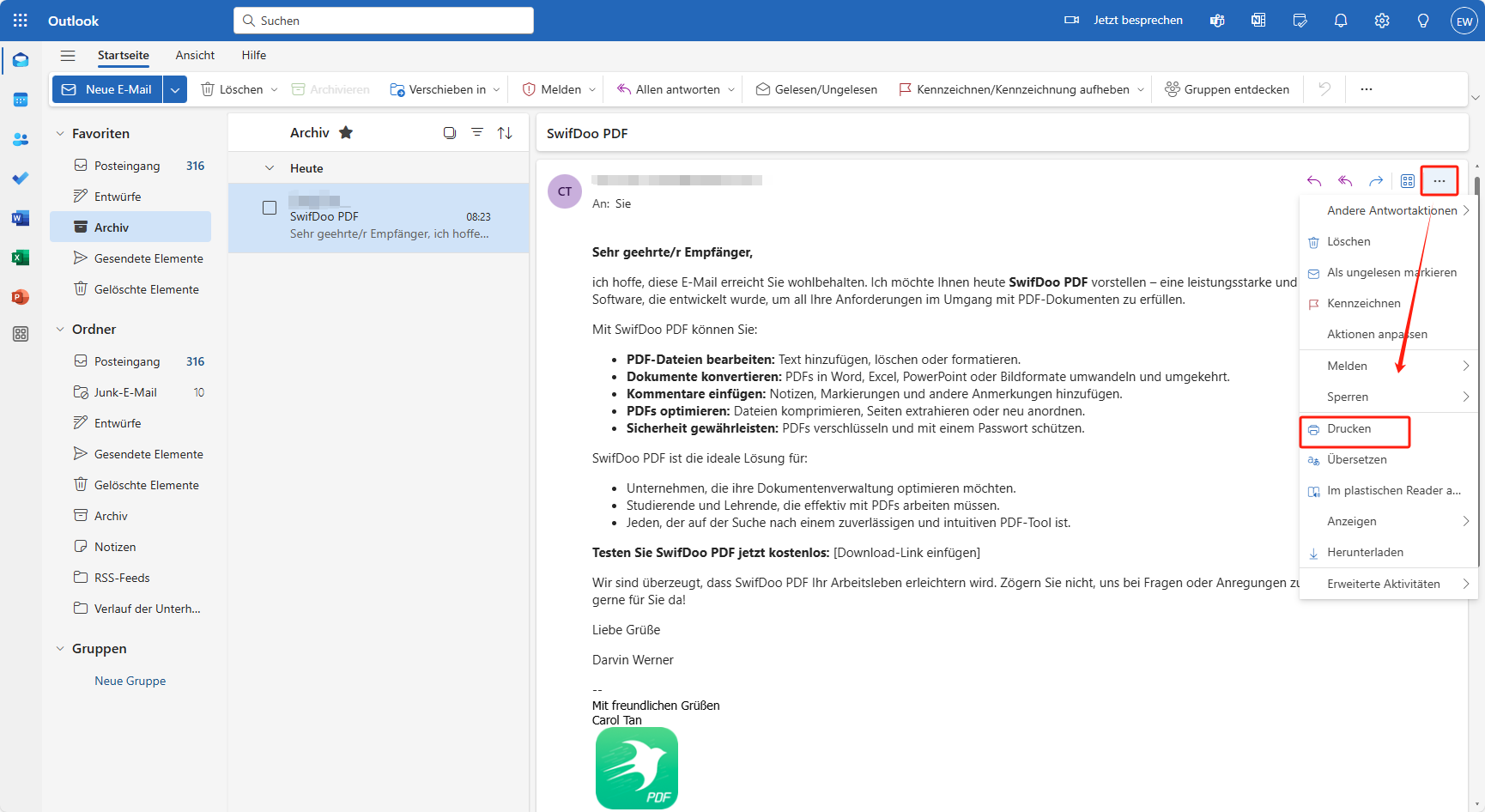The height and width of the screenshot is (812, 1485).
Task: Collapse the Gruppen section
Action: (x=60, y=649)
